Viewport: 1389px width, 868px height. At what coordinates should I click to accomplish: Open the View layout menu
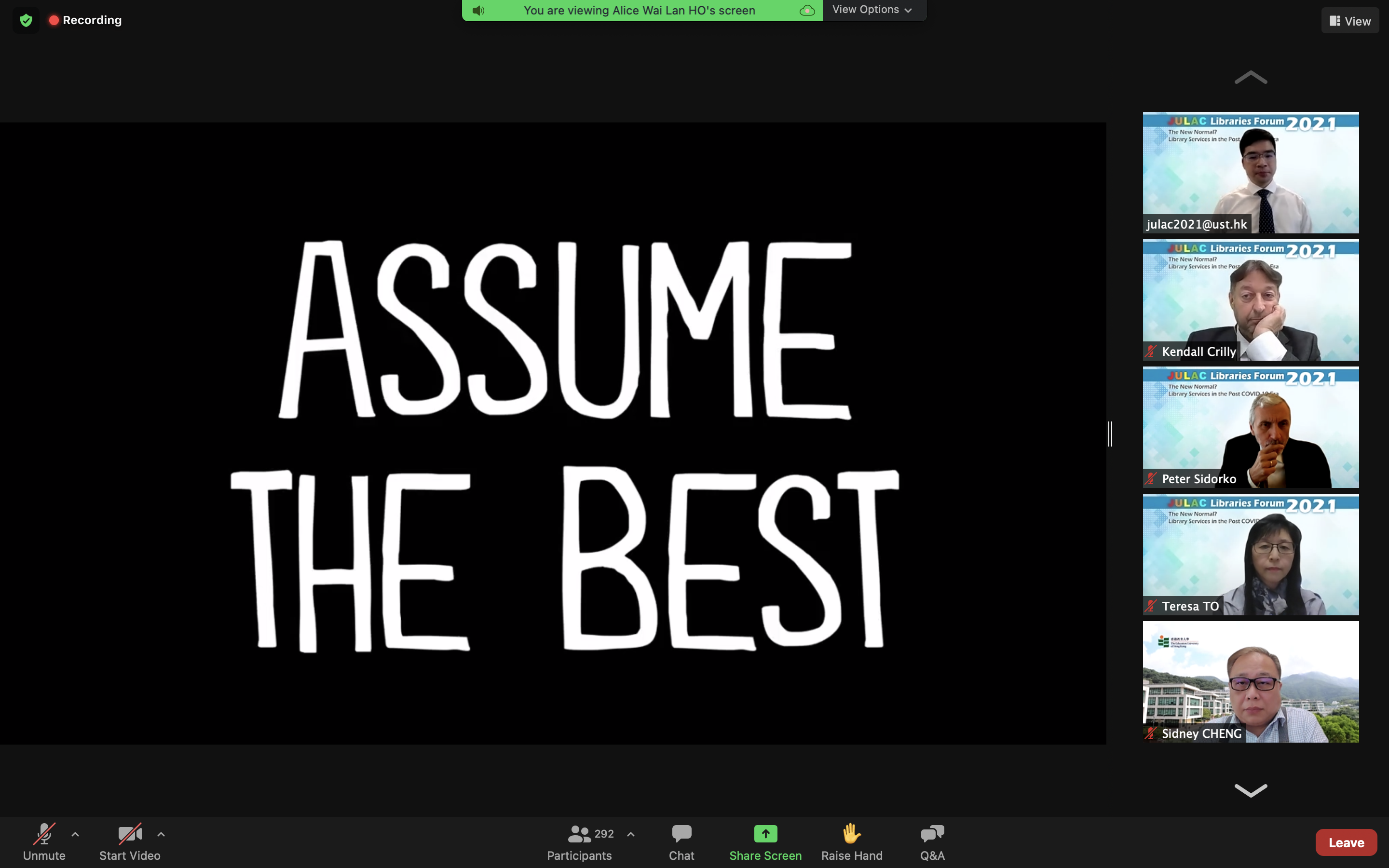click(x=1349, y=21)
